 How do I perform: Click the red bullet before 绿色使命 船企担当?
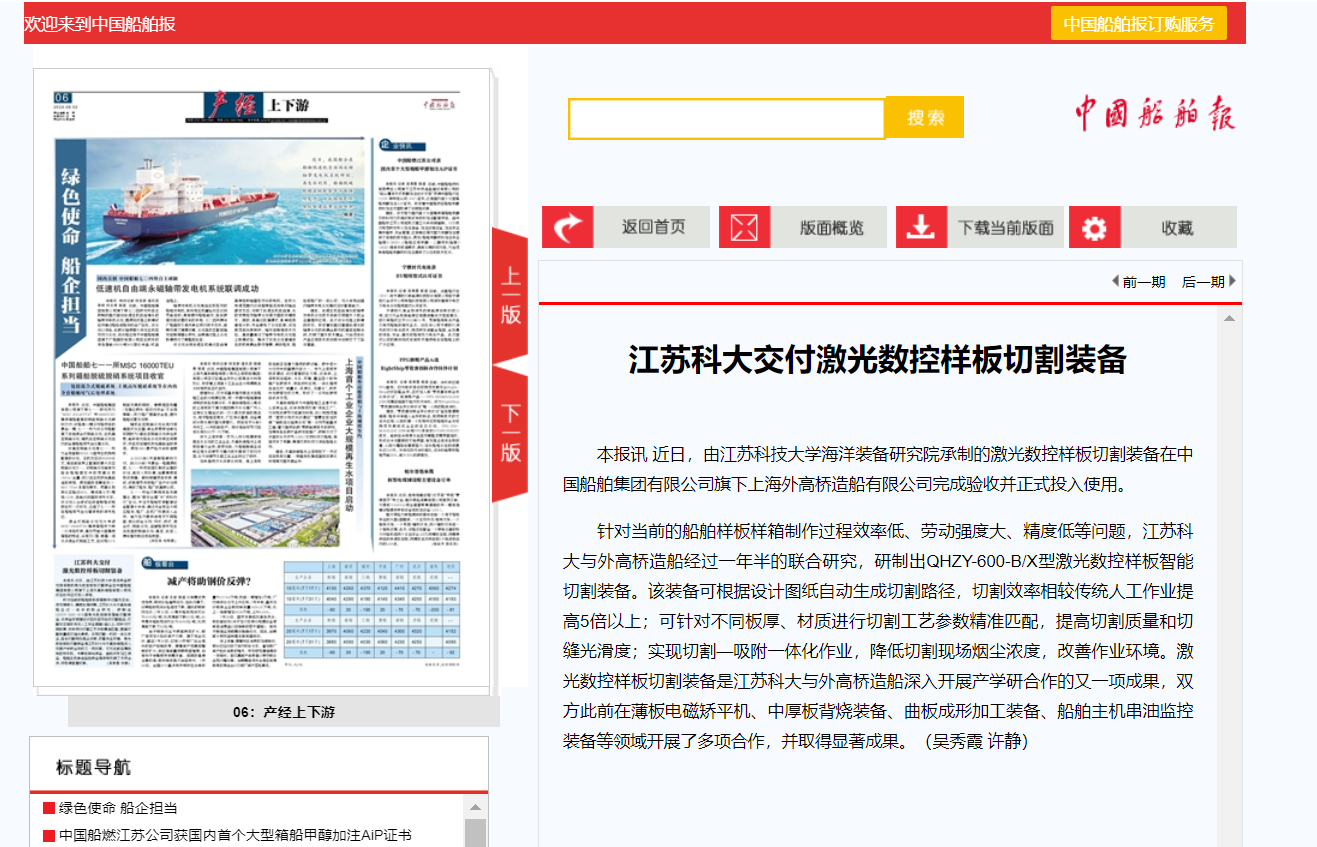[48, 808]
